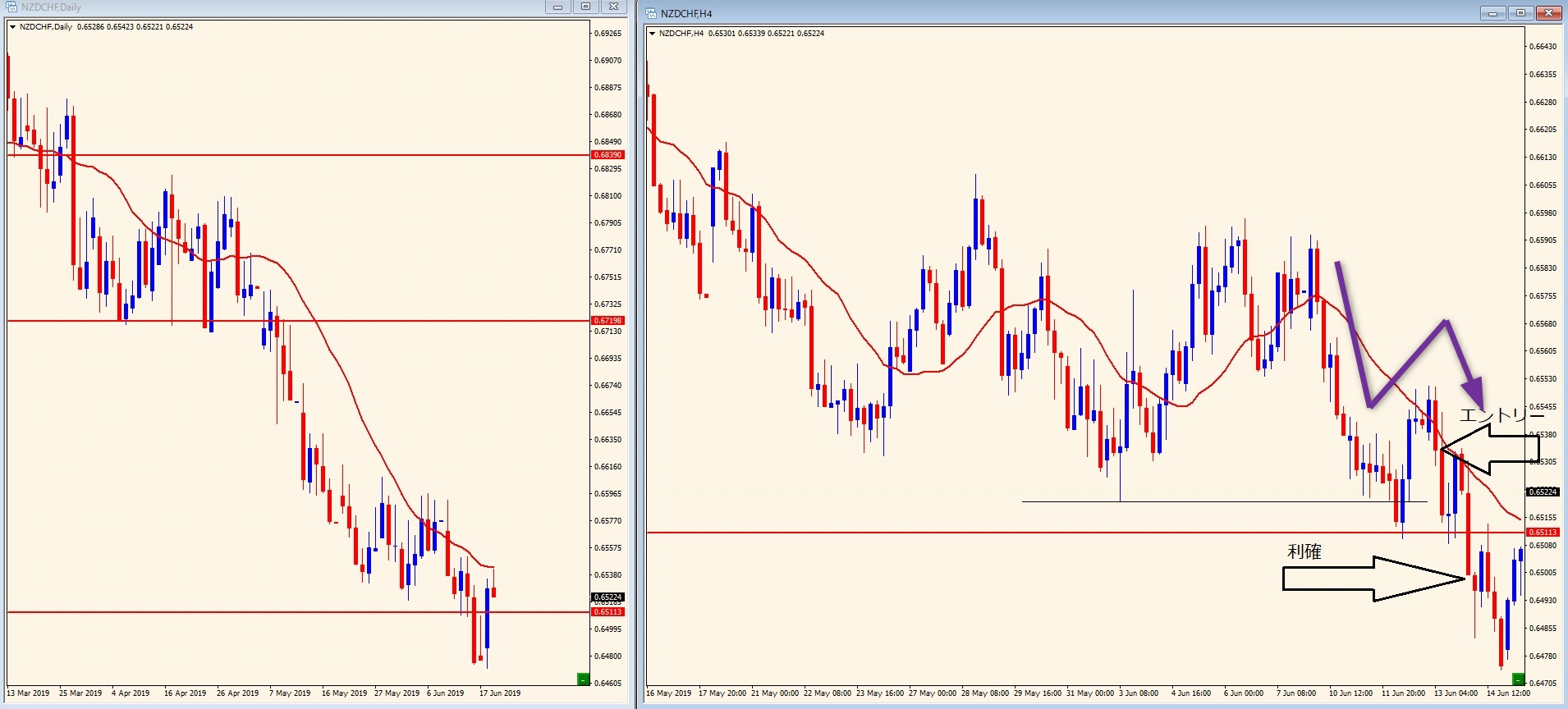Expand the triangle beside NZDCHF,H4 label
Viewport: 1568px width, 709px height.
tap(652, 34)
